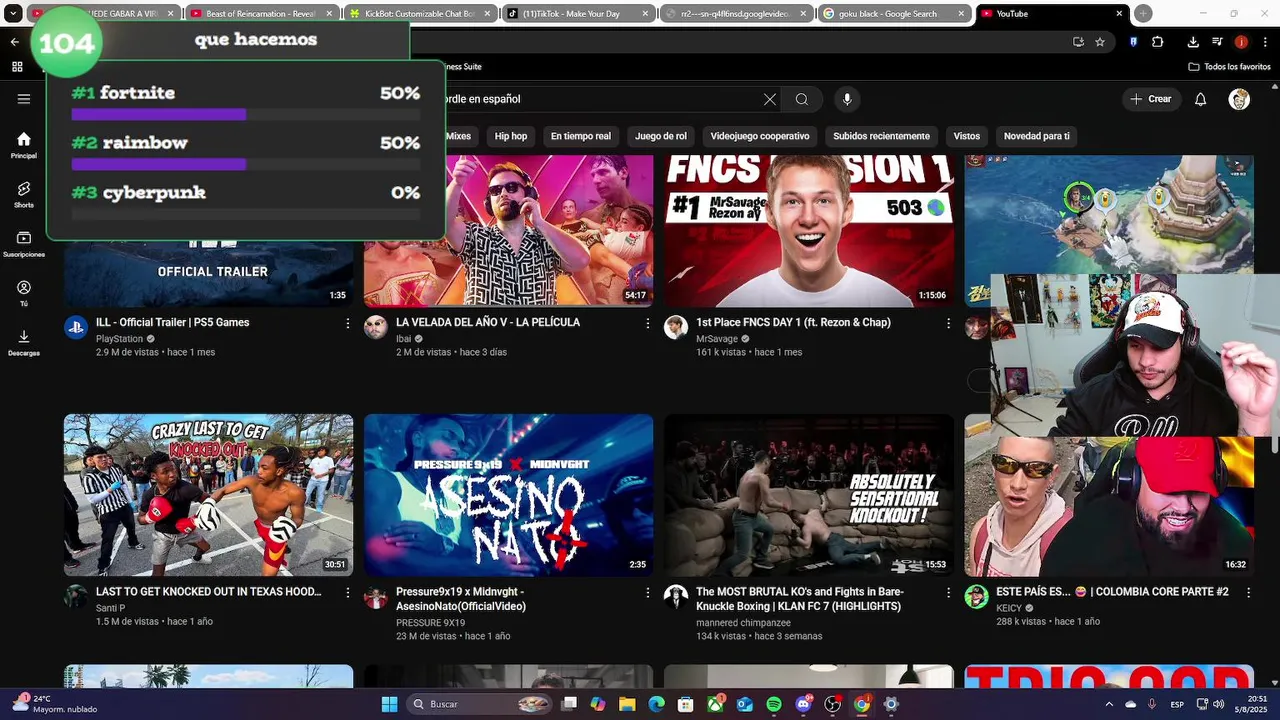Open Spotify from the taskbar

click(x=774, y=704)
